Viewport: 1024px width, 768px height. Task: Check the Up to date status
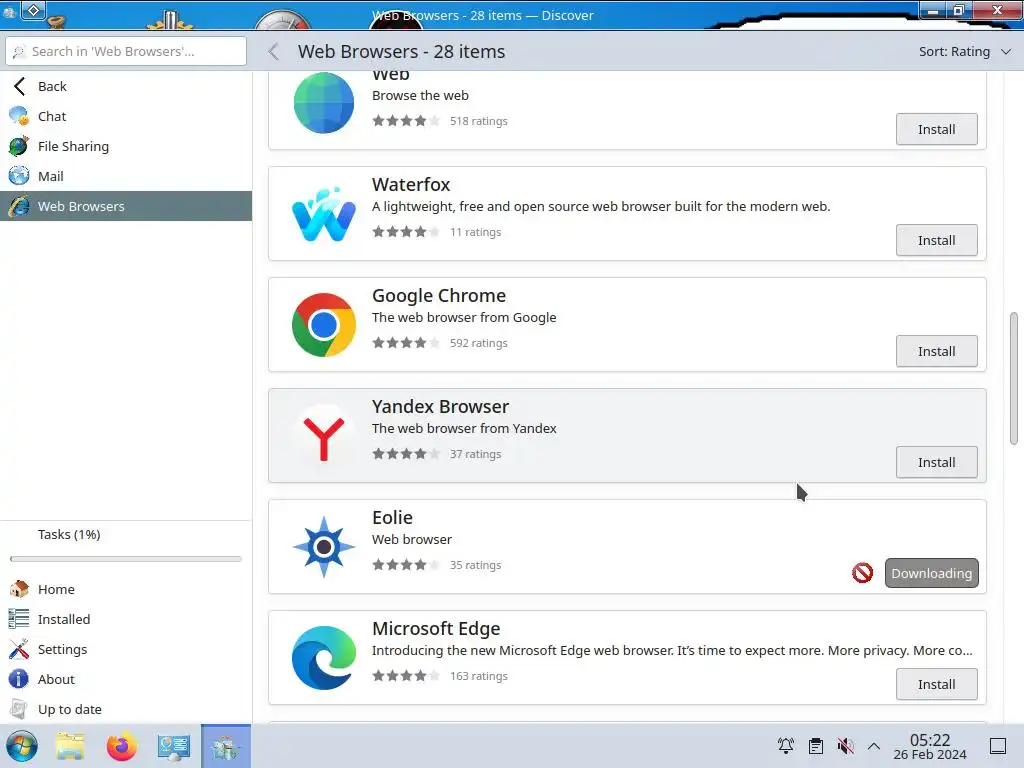tap(126, 709)
